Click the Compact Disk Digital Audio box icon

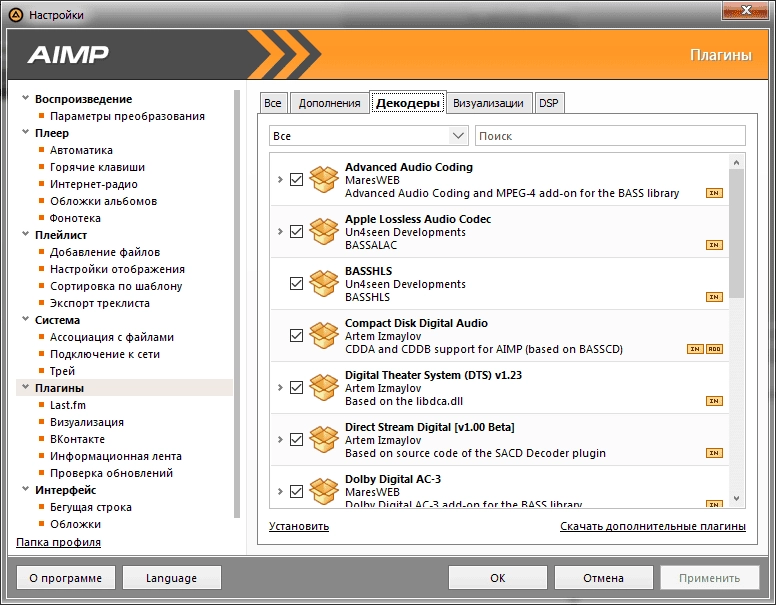click(324, 335)
